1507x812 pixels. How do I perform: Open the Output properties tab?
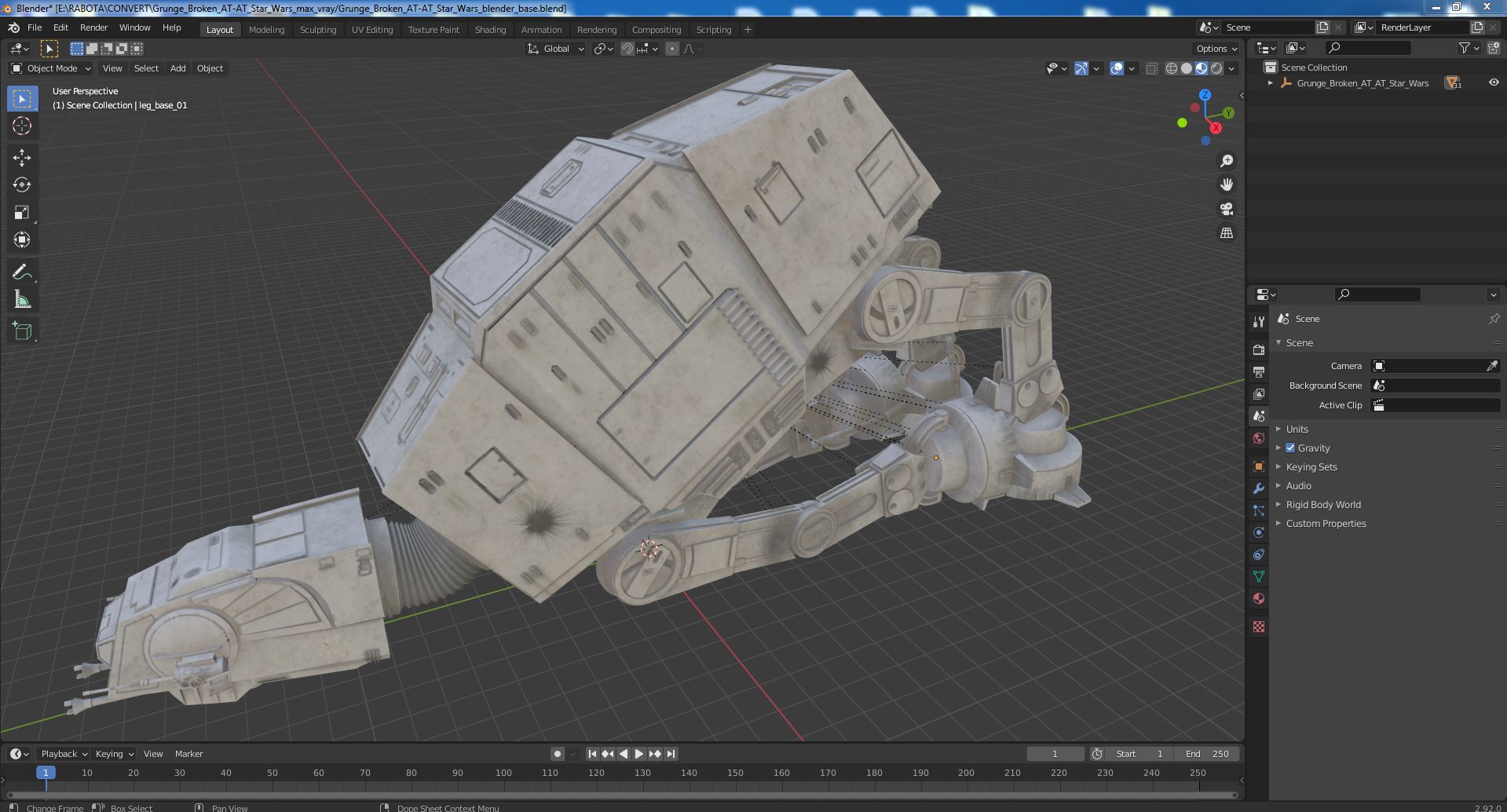coord(1259,371)
